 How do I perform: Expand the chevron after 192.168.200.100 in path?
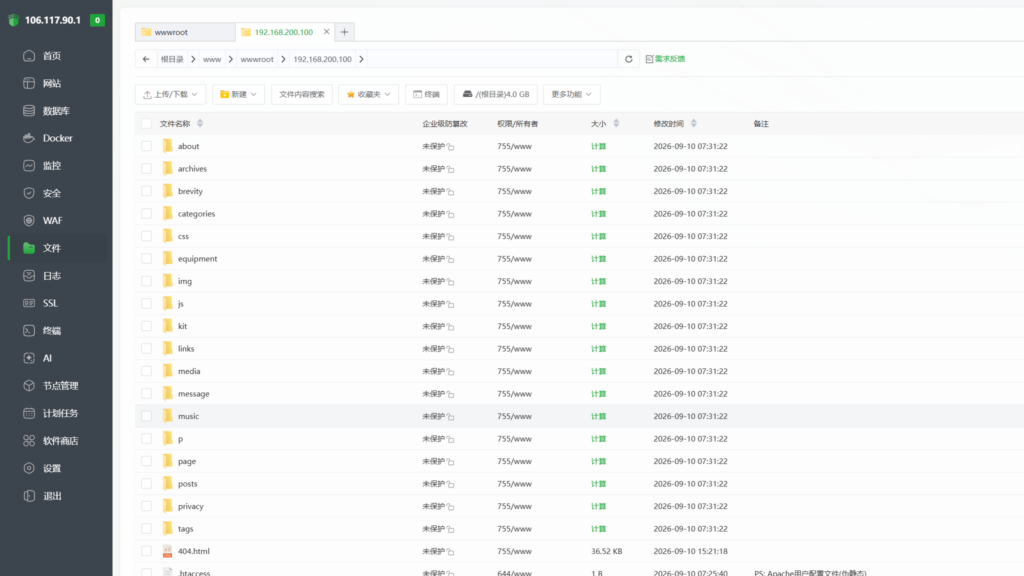tap(361, 59)
